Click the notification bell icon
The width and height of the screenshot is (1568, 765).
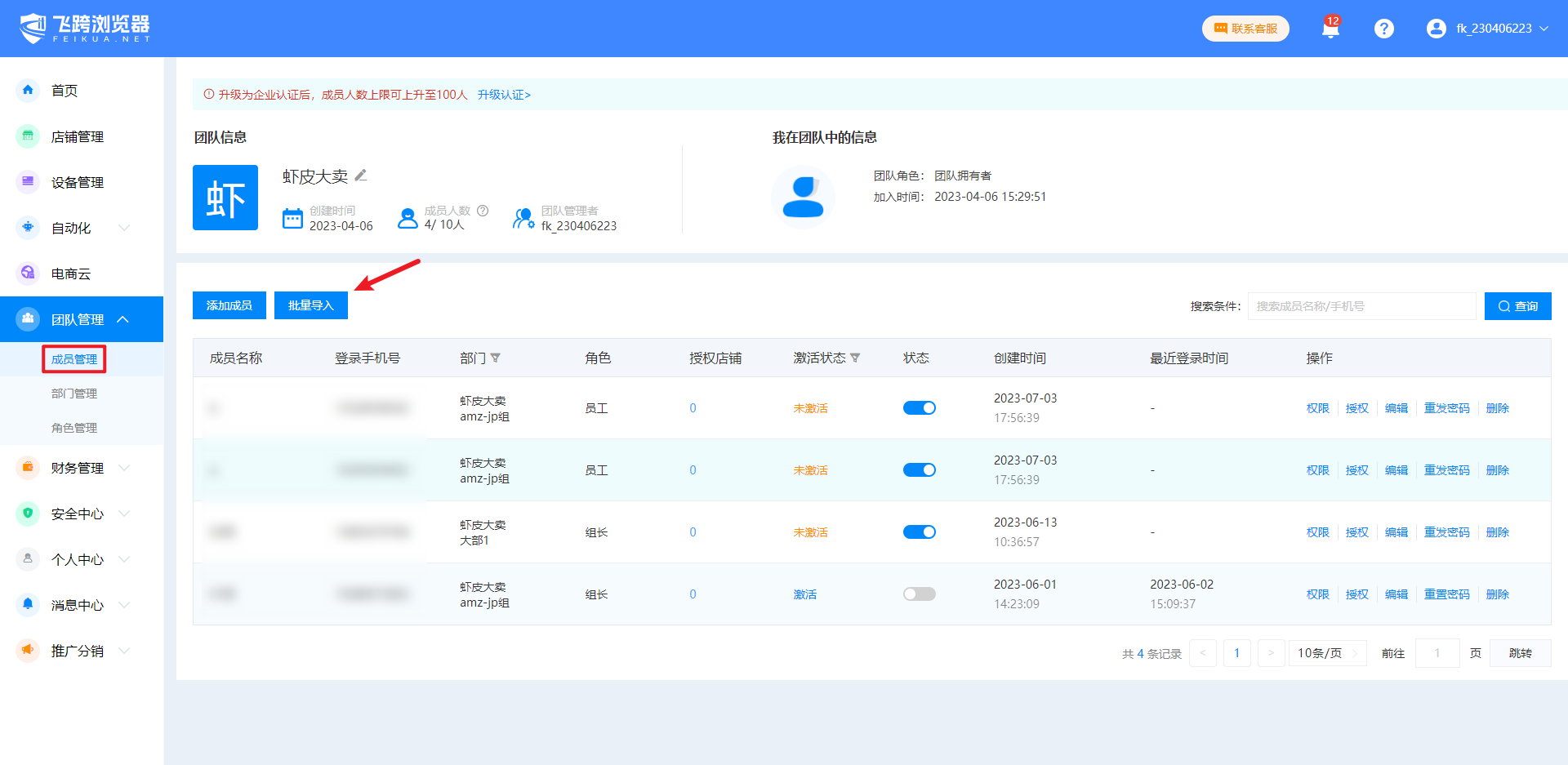coord(1330,29)
